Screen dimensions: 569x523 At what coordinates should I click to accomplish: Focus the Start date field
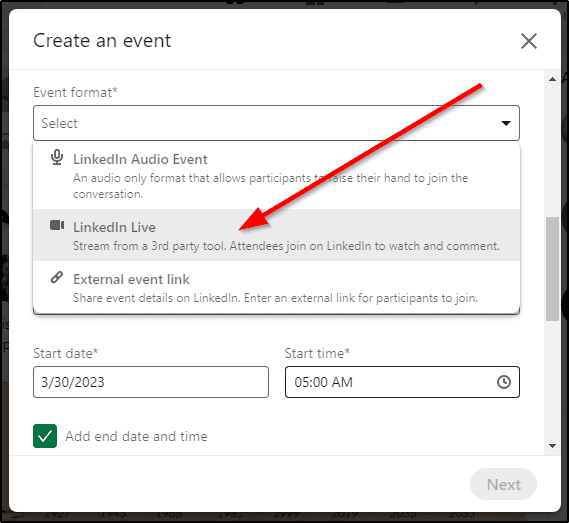click(x=151, y=382)
